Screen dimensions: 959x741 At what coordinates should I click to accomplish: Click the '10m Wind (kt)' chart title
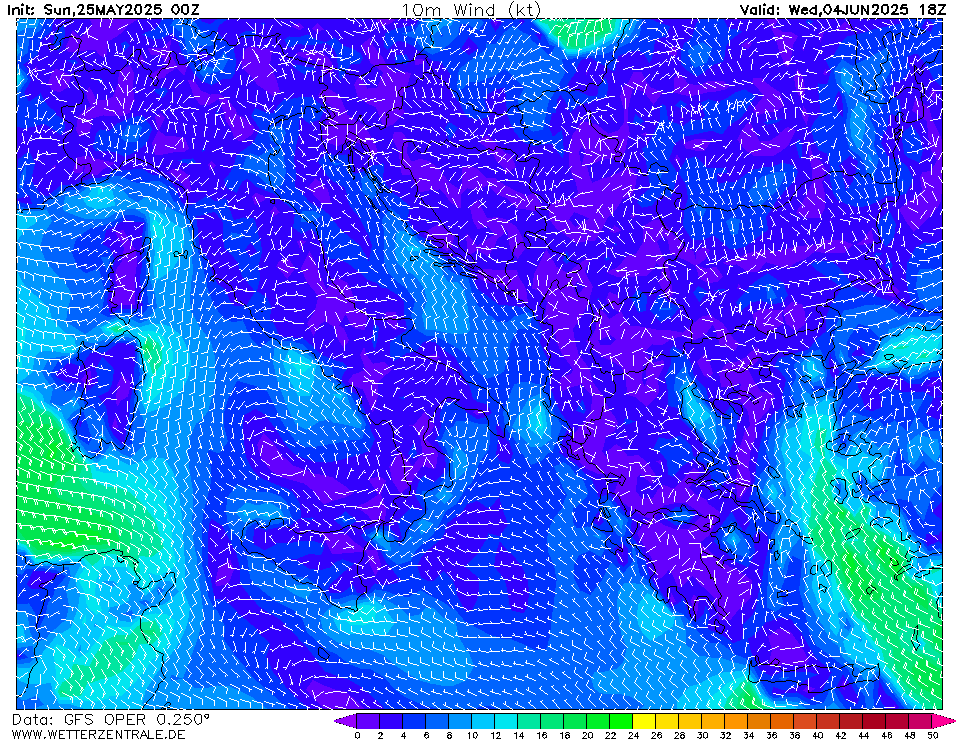[x=471, y=10]
